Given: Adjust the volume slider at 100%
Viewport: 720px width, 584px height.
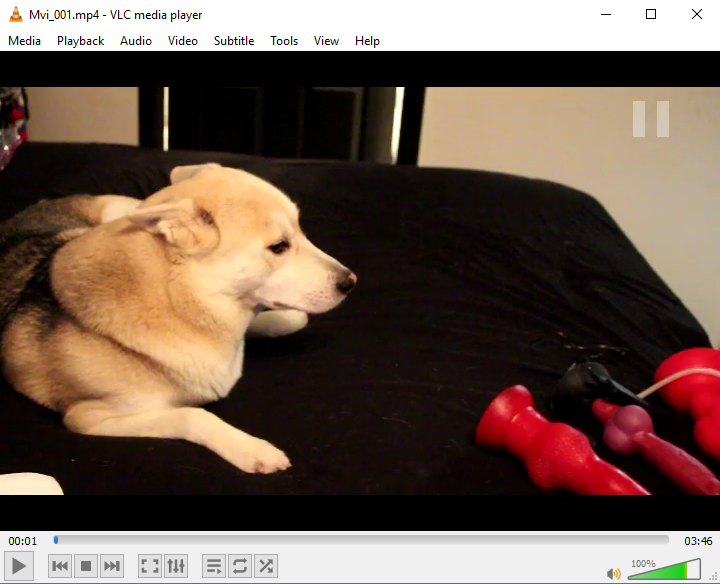Looking at the screenshot, I should coord(664,569).
